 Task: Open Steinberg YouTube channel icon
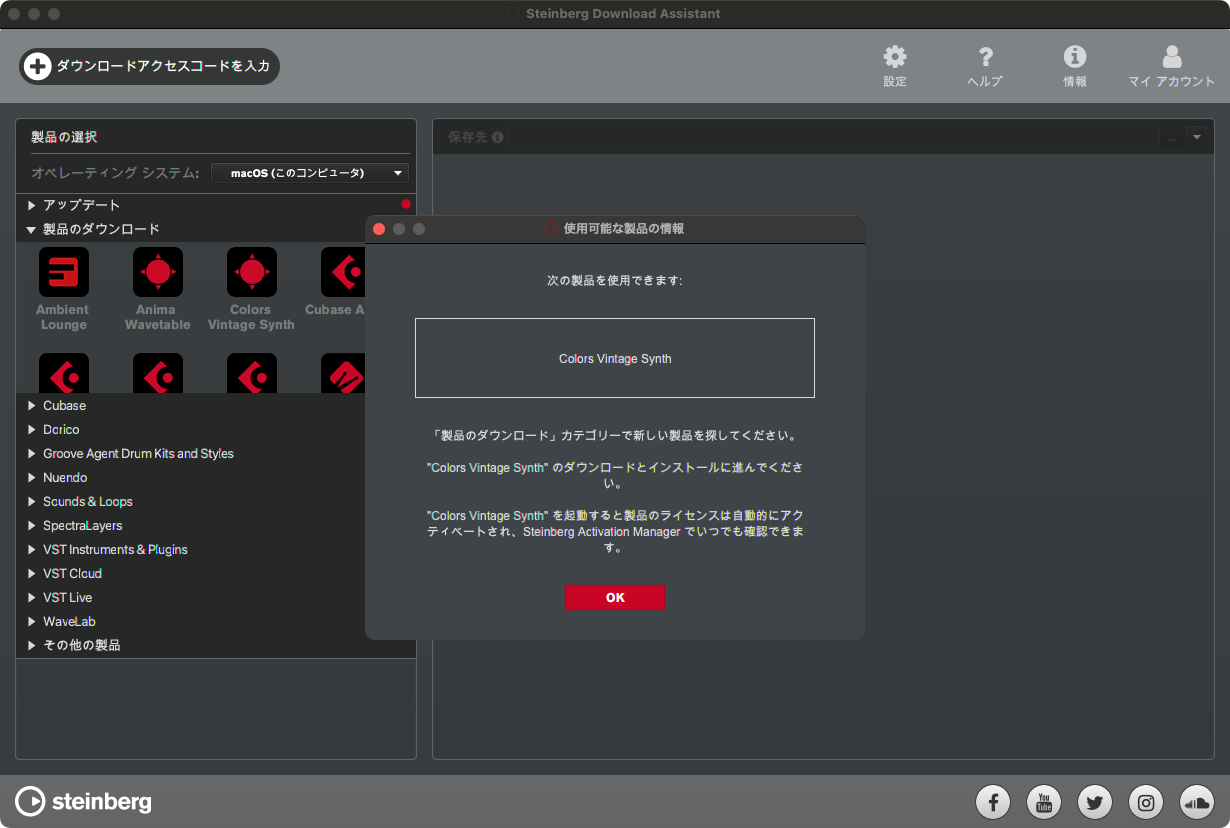tap(1044, 802)
